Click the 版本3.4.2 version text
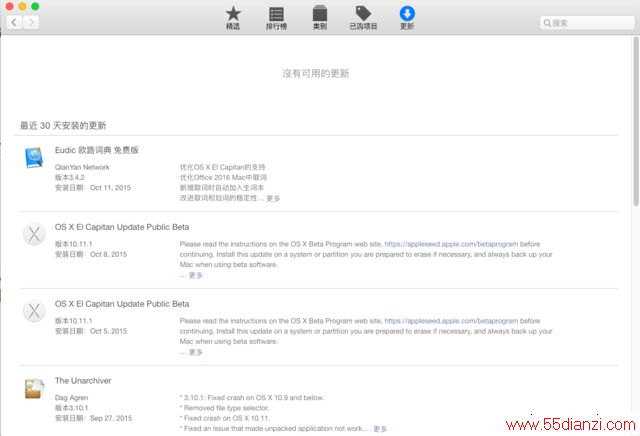Viewport: 640px width, 436px height. click(70, 178)
